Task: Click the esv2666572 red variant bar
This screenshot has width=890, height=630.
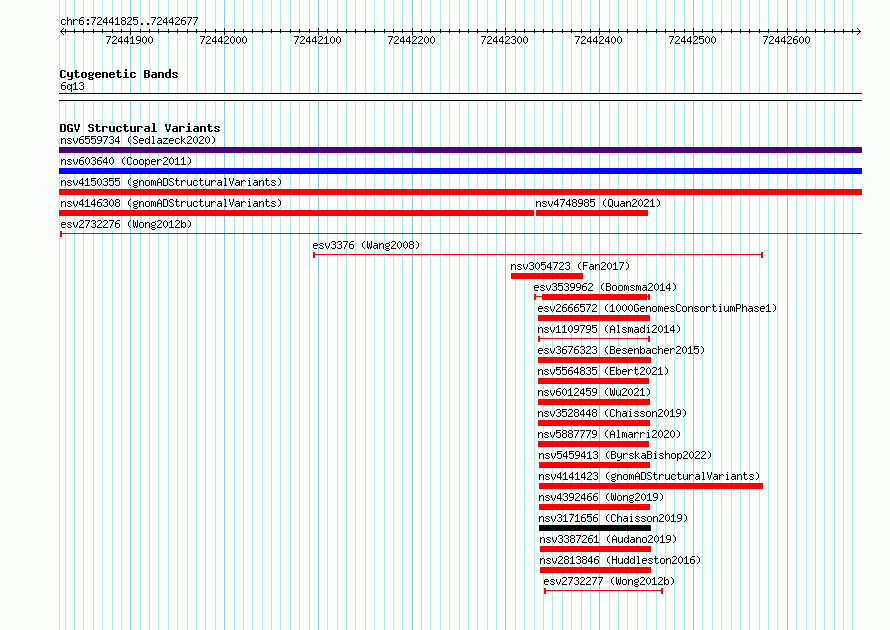Action: (x=594, y=318)
